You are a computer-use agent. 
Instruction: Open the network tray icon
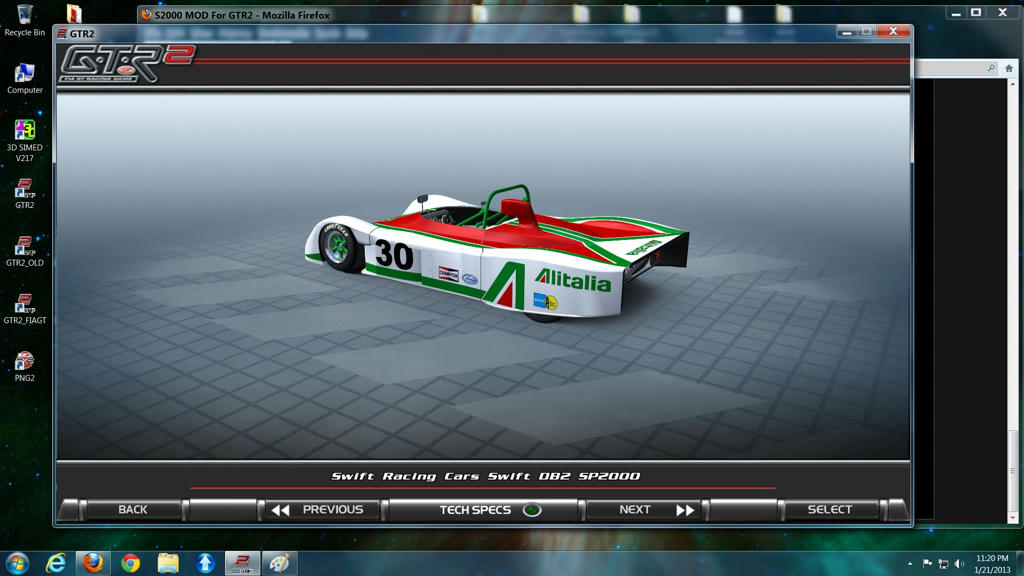[x=943, y=564]
